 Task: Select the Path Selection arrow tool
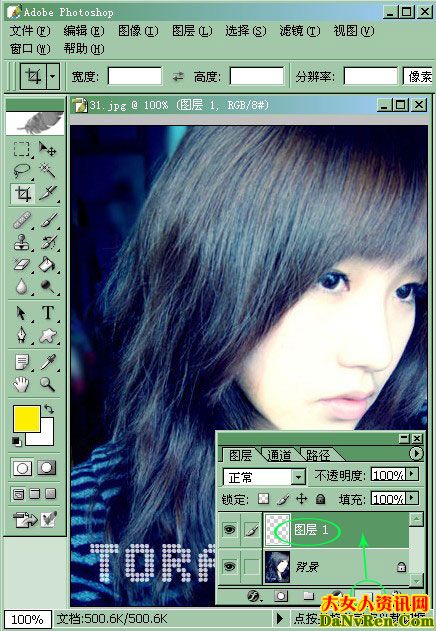pos(22,313)
